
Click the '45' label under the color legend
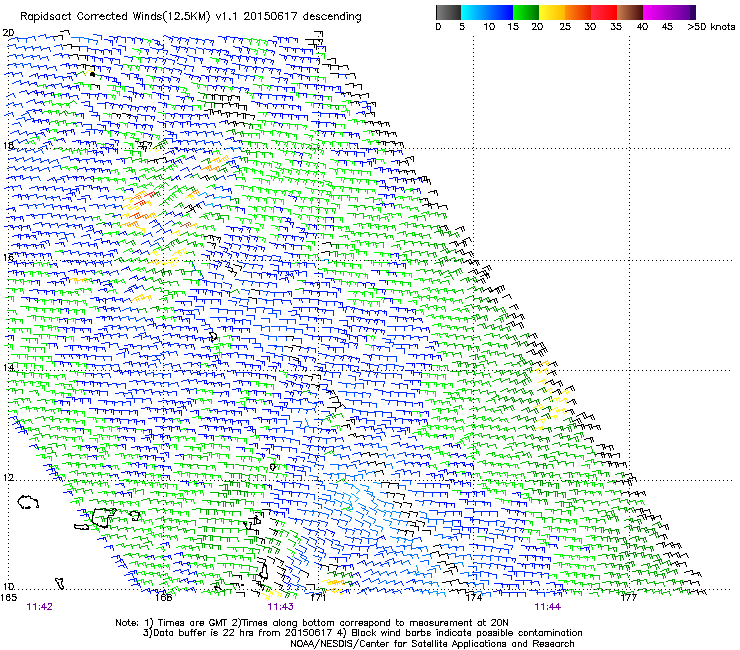(x=667, y=27)
